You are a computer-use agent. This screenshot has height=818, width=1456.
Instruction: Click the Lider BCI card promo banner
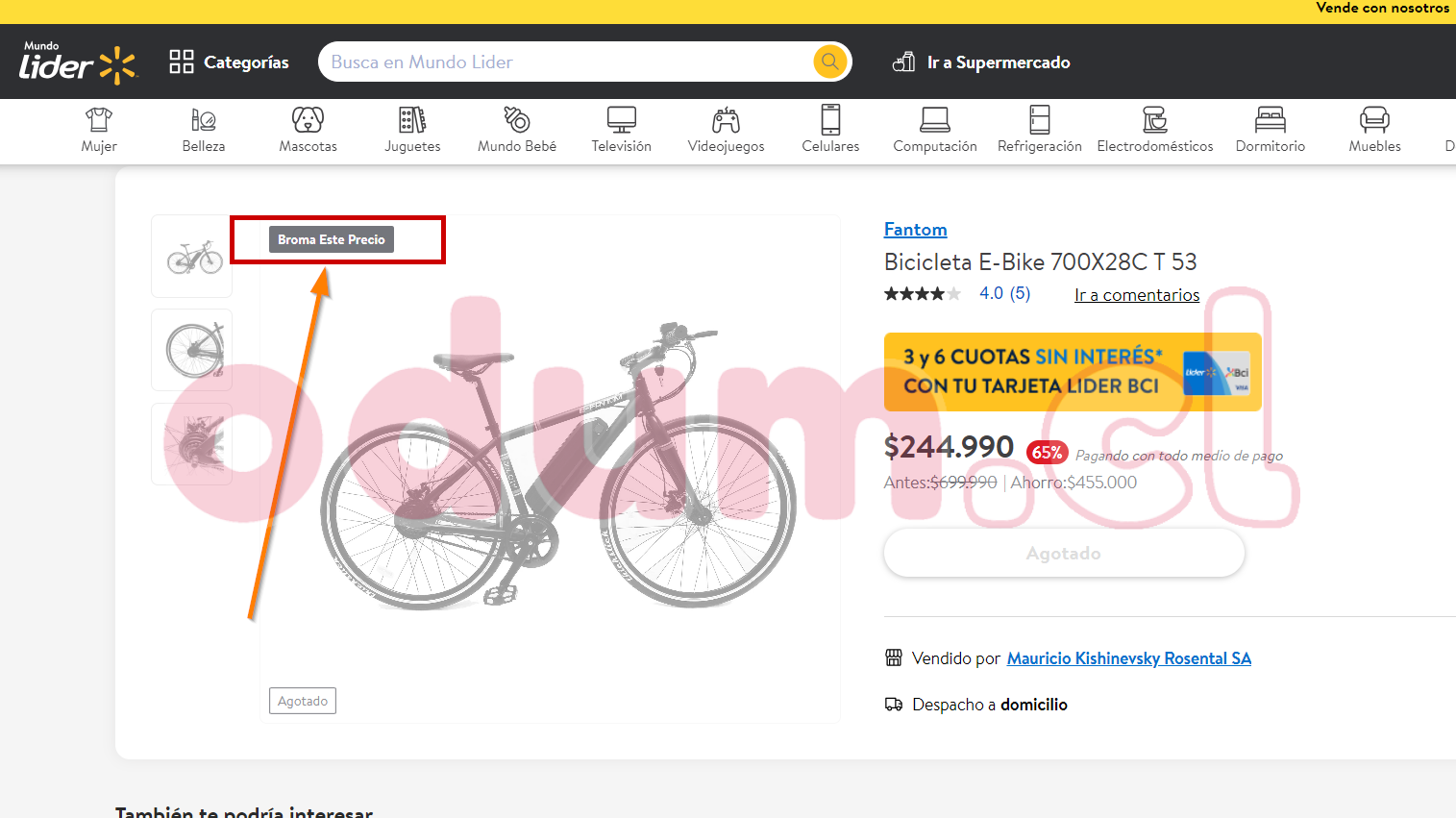point(1073,372)
